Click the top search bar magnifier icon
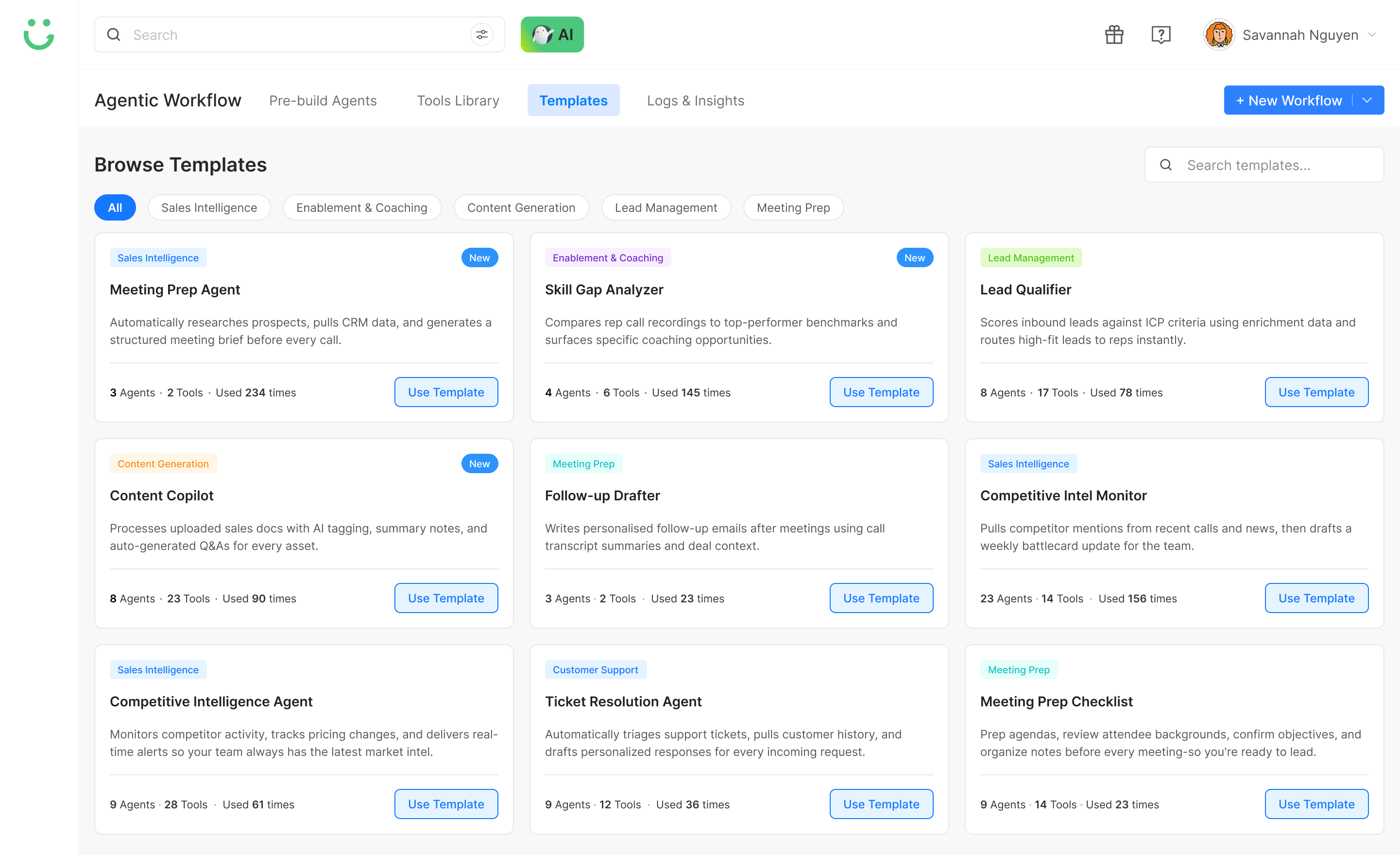The width and height of the screenshot is (1400, 855). [114, 34]
